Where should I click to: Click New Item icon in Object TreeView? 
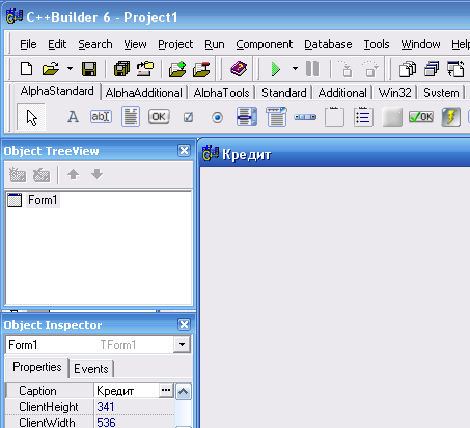click(x=17, y=174)
